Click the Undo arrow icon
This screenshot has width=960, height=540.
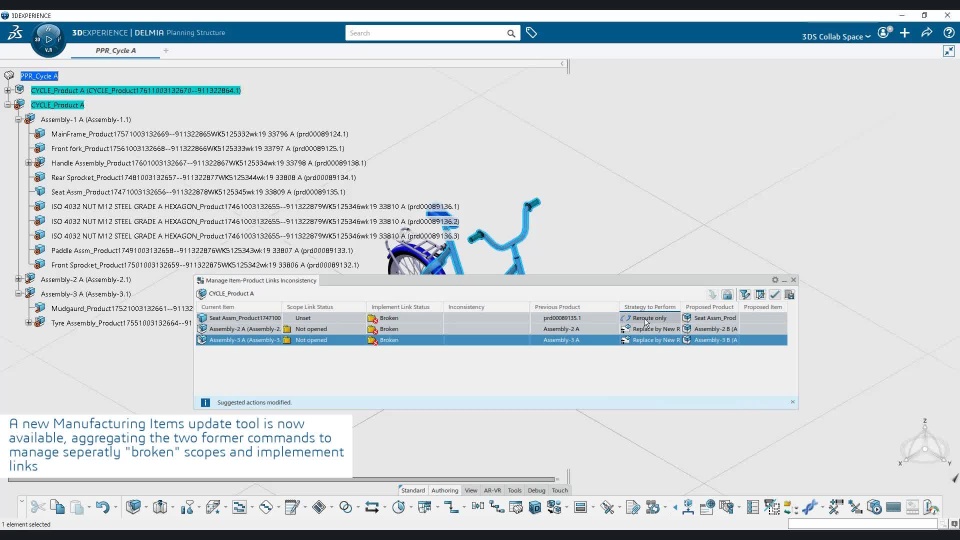point(102,507)
